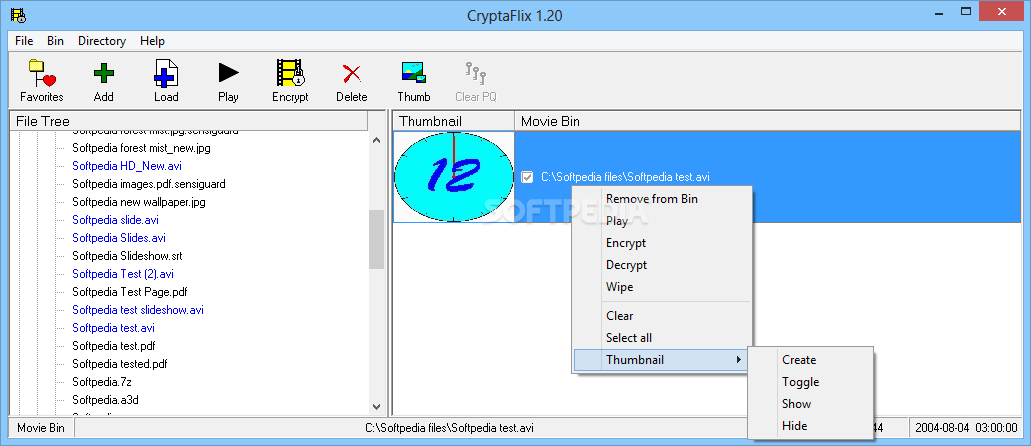Click the Thumbnail column header
Screen dimensions: 1031x446
coord(454,121)
